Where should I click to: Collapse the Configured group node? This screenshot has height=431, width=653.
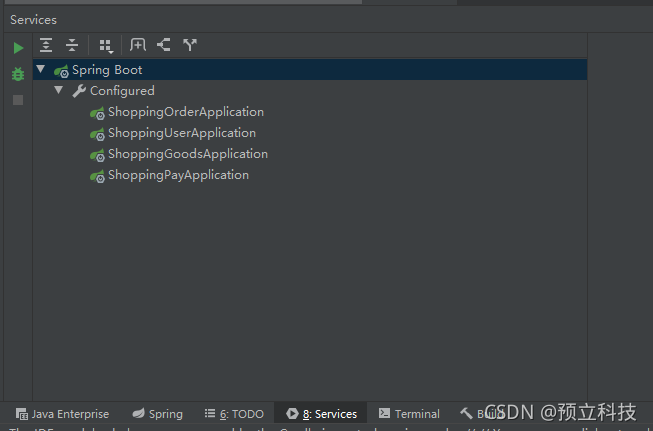pos(59,90)
